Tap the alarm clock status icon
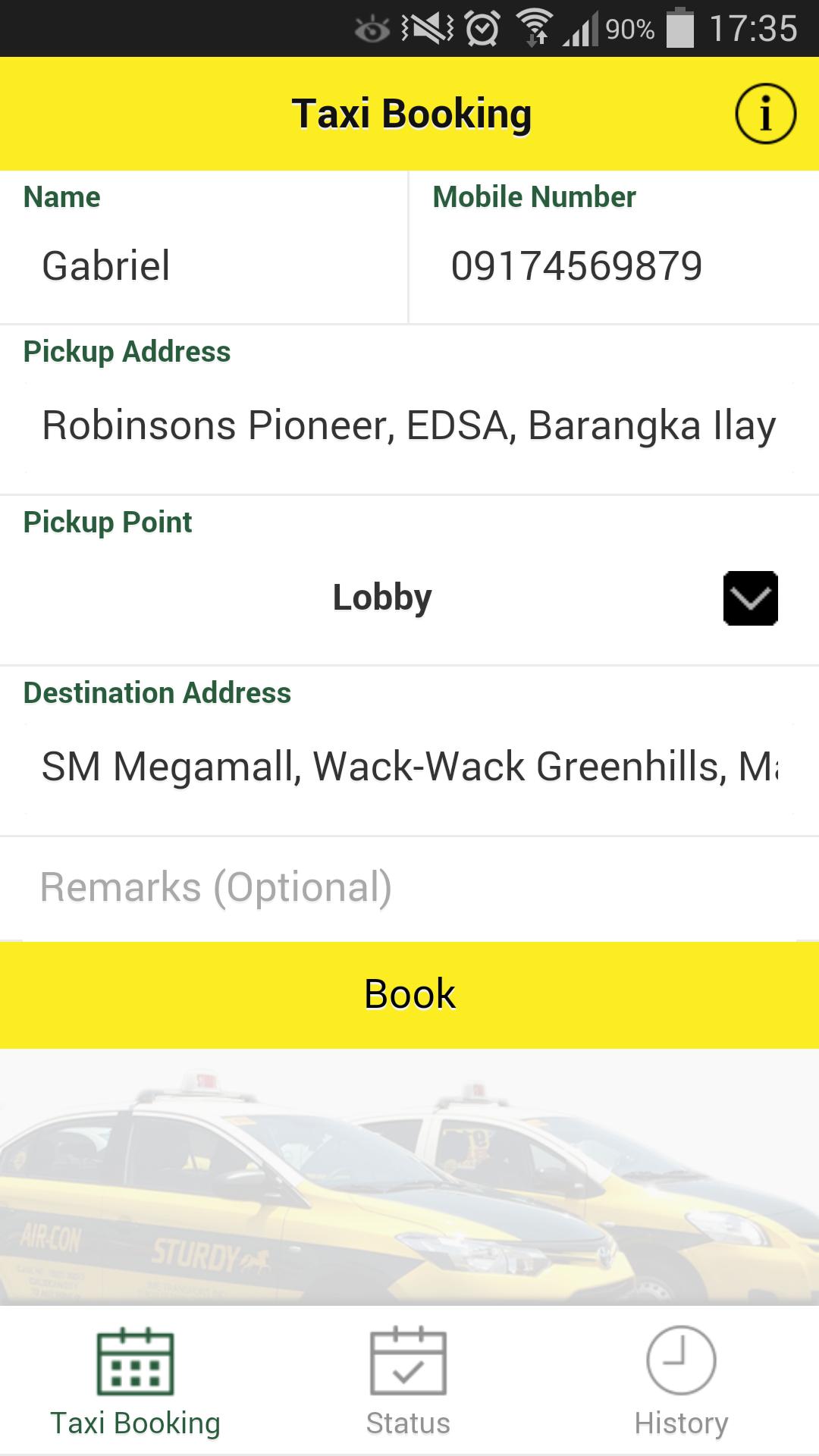819x1456 pixels. 482,29
